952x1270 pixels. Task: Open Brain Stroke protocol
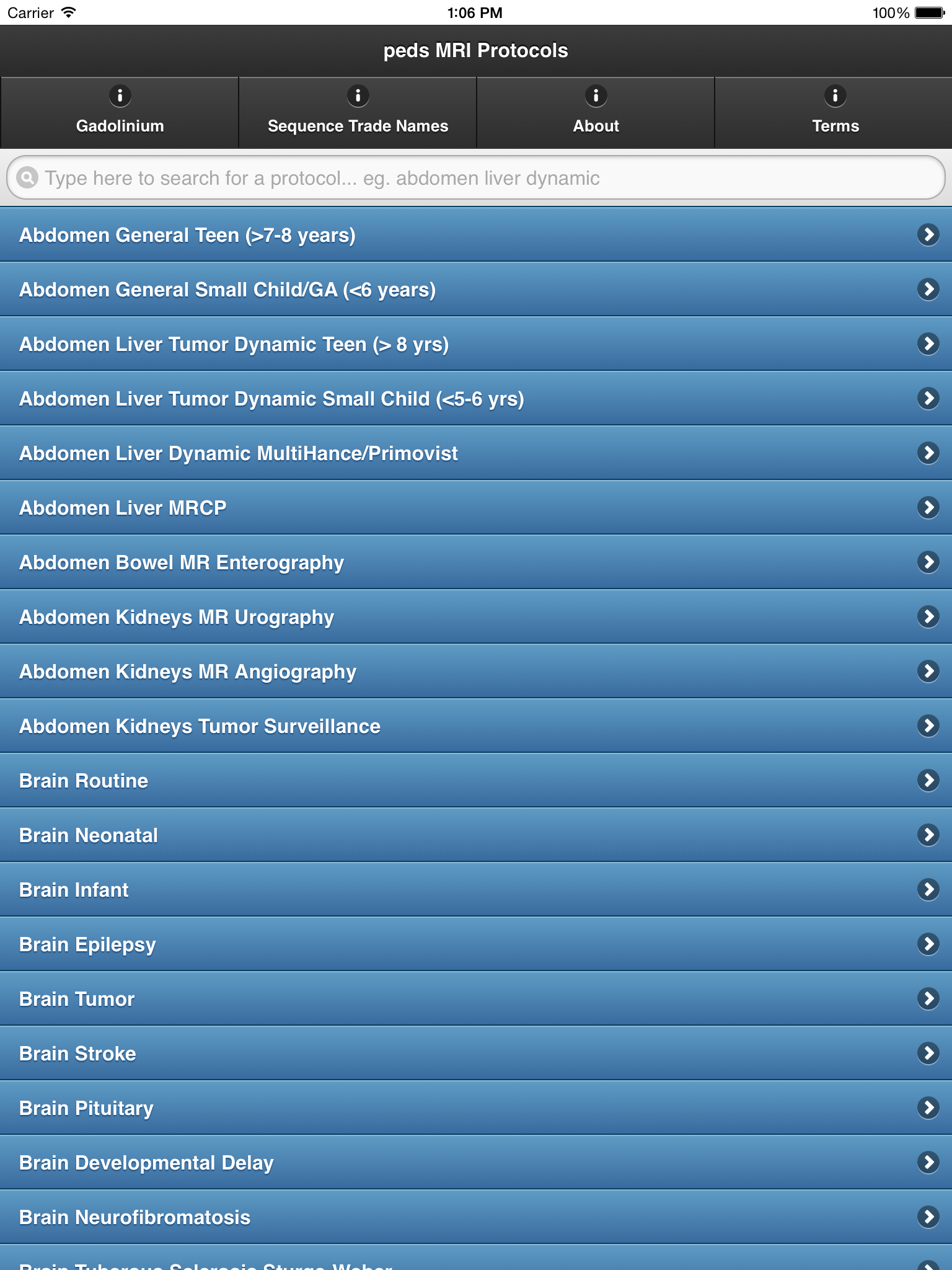[x=476, y=1053]
